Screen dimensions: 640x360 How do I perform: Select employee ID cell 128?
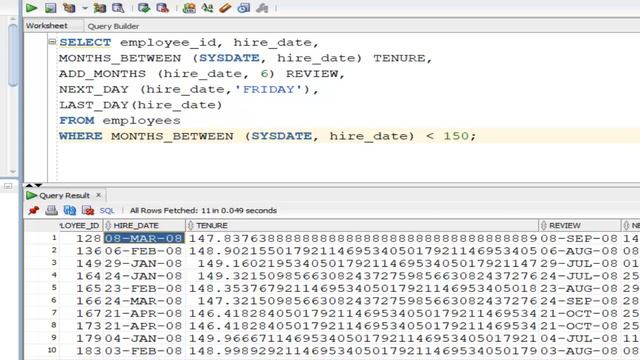click(x=82, y=238)
